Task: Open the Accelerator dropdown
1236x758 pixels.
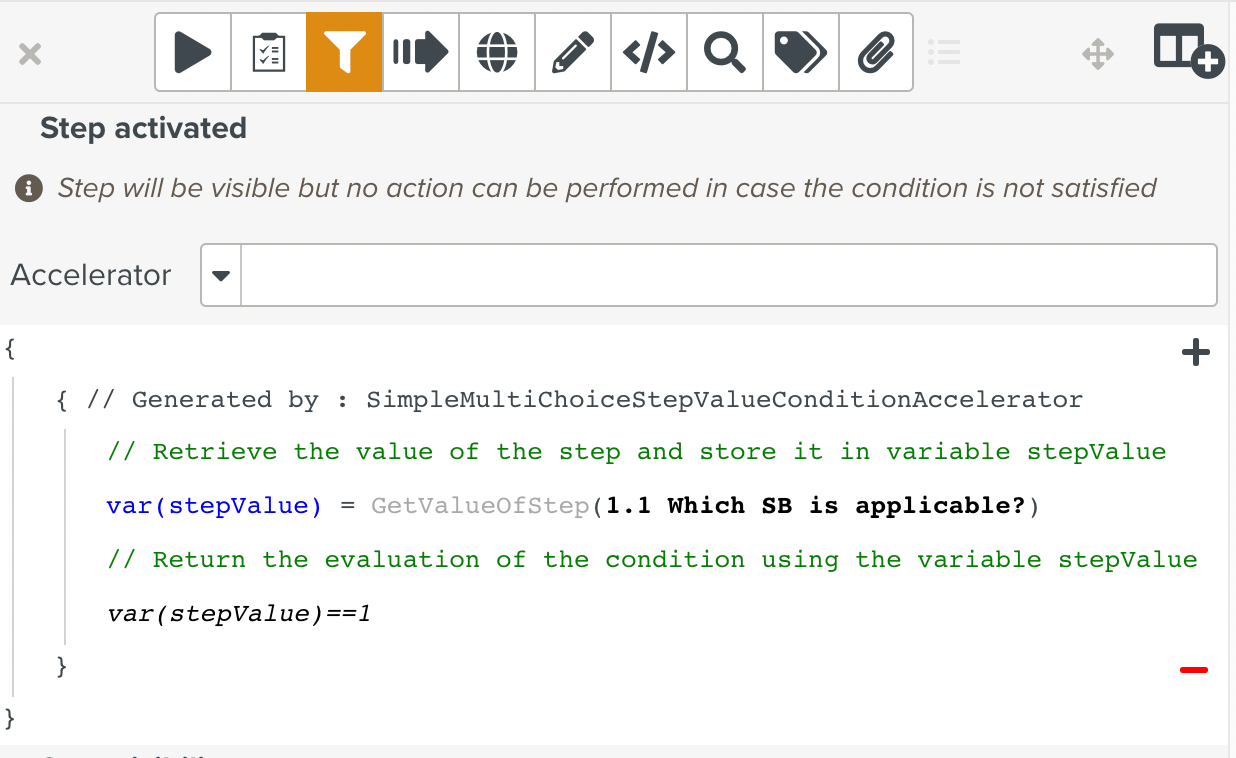Action: 220,274
